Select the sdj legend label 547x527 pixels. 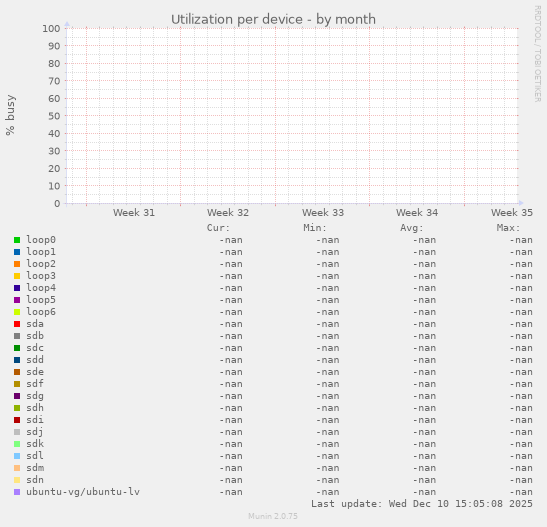35,432
